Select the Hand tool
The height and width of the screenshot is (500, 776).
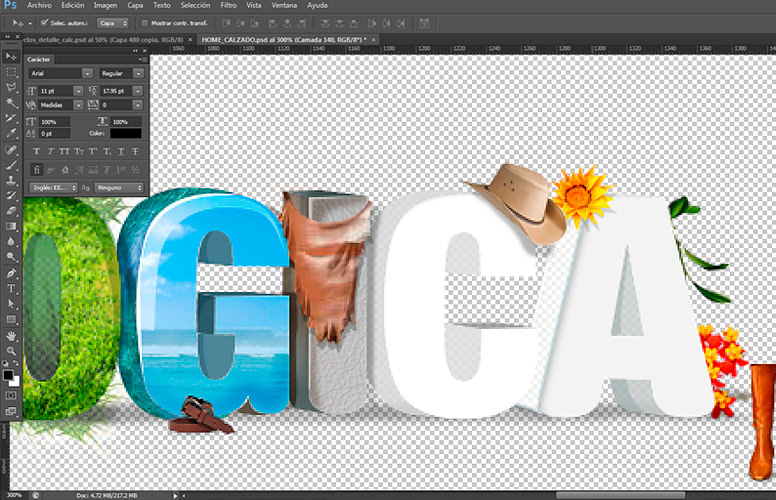(12, 335)
